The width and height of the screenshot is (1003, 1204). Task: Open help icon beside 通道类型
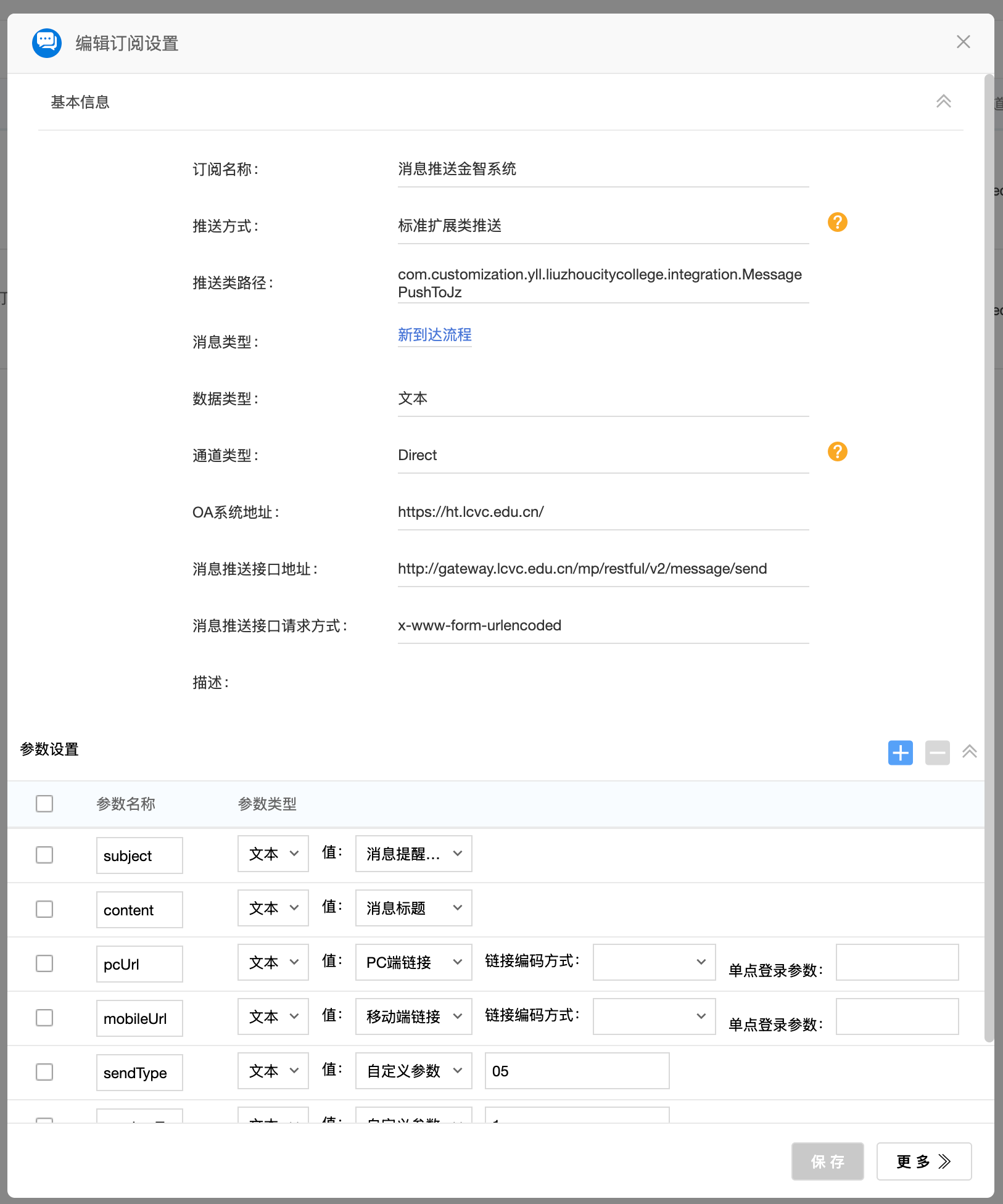click(x=837, y=451)
